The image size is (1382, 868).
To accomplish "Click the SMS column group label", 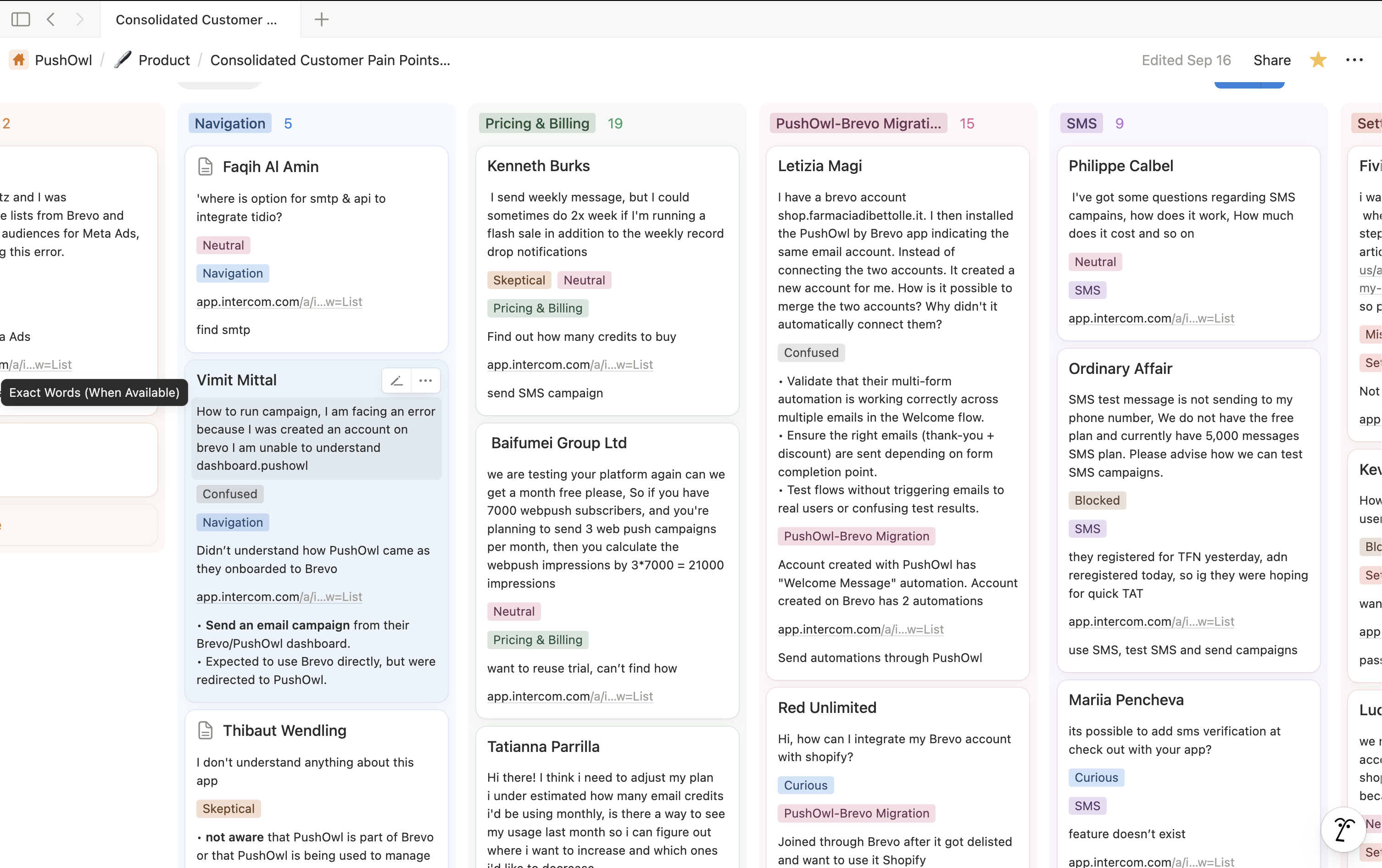I will [1081, 123].
